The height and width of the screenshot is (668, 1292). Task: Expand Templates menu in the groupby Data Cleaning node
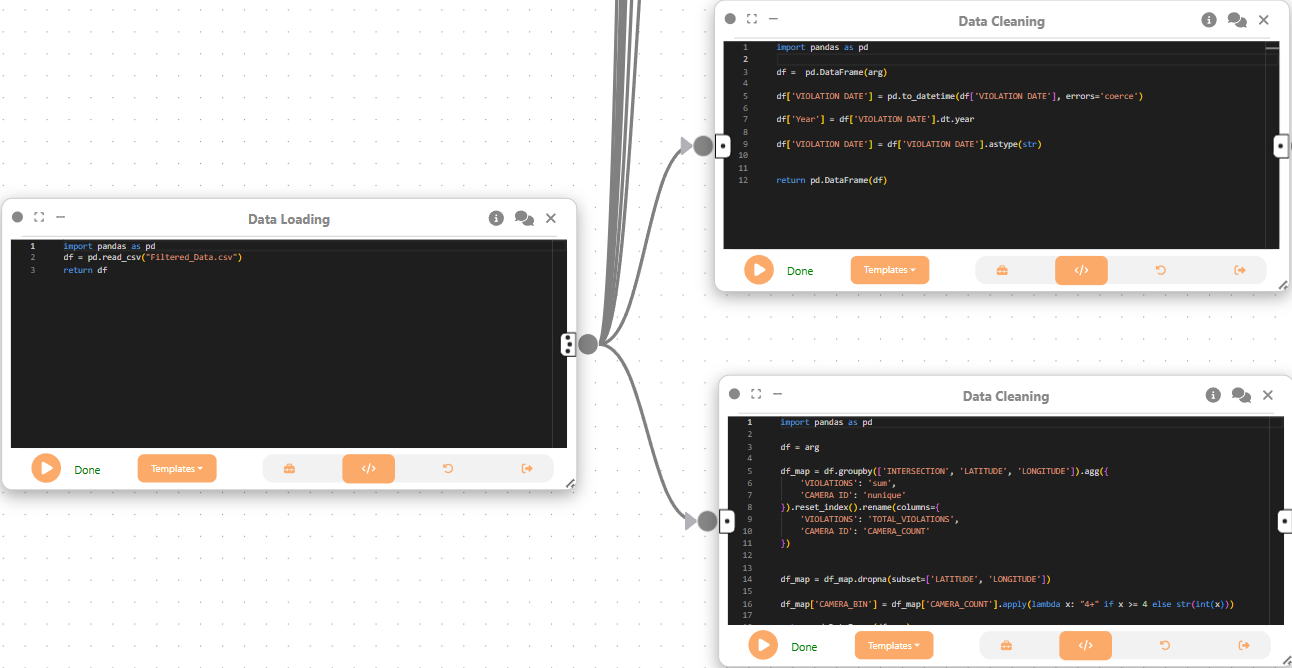[x=894, y=646]
